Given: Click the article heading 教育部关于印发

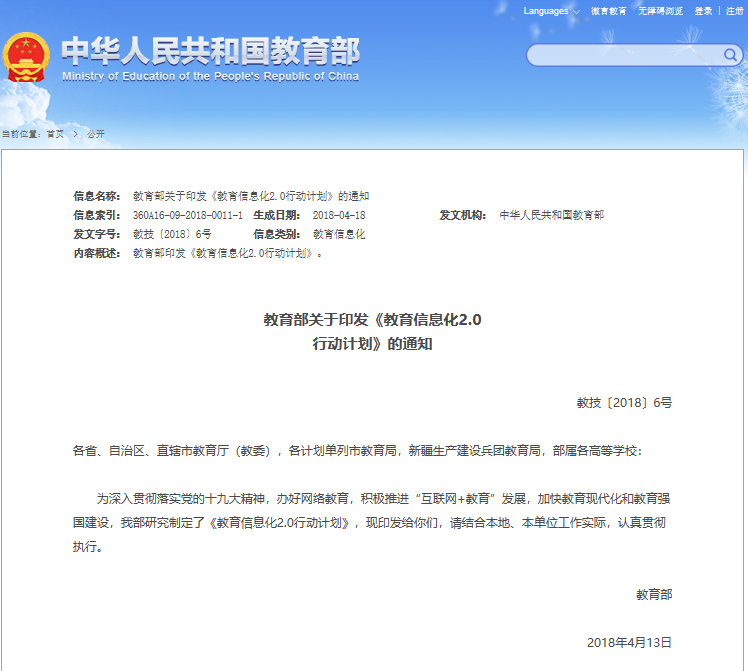Looking at the screenshot, I should click(x=372, y=331).
